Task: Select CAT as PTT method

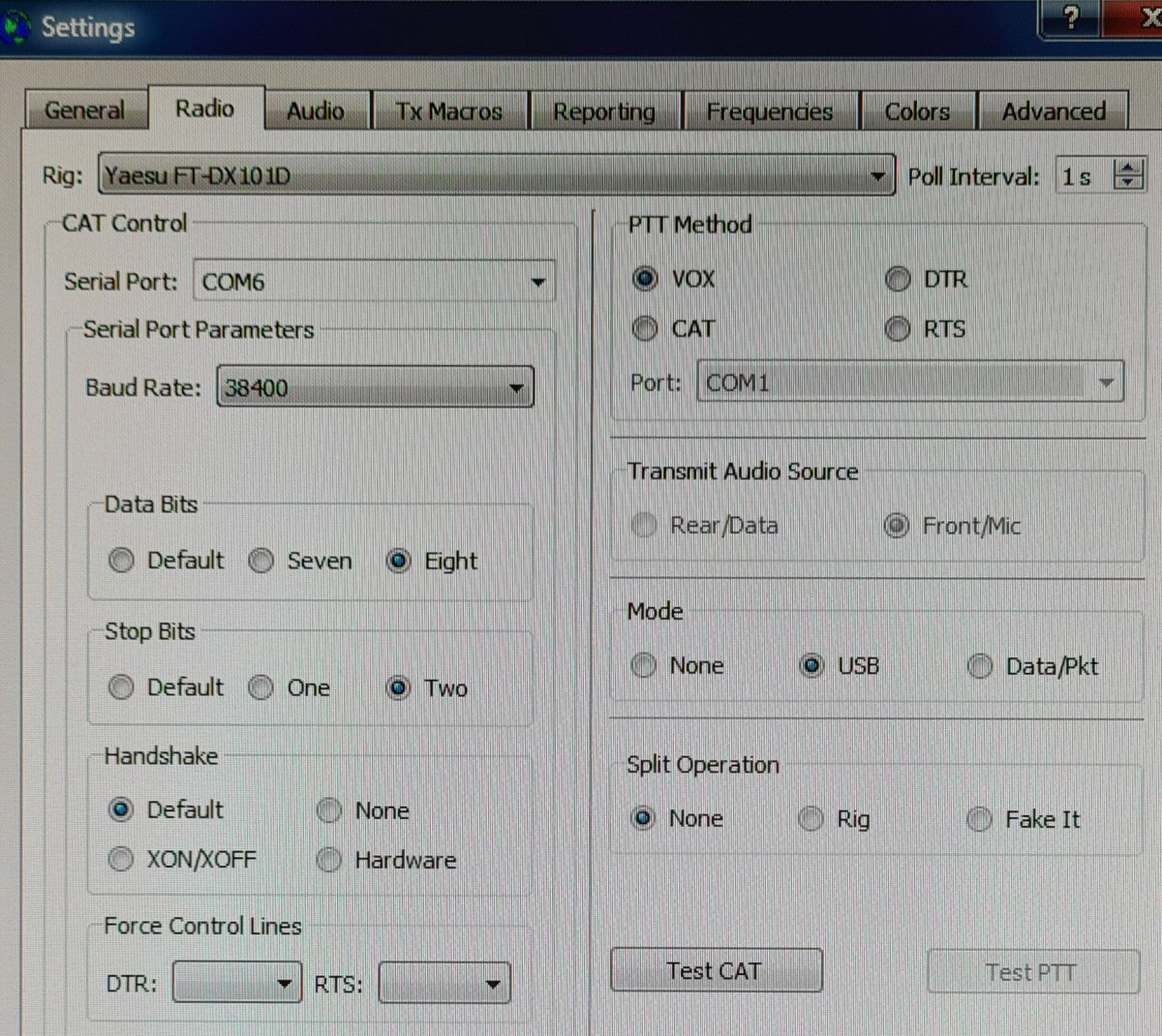Action: pos(674,329)
